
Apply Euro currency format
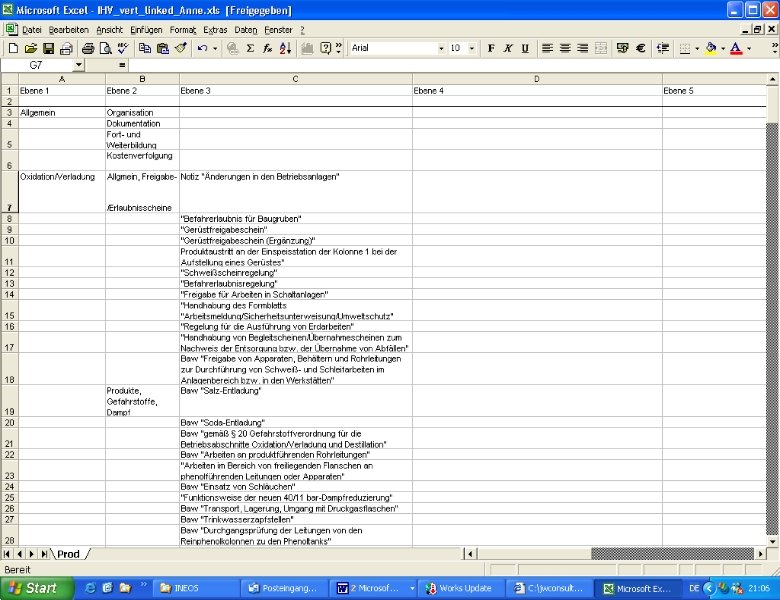(641, 48)
